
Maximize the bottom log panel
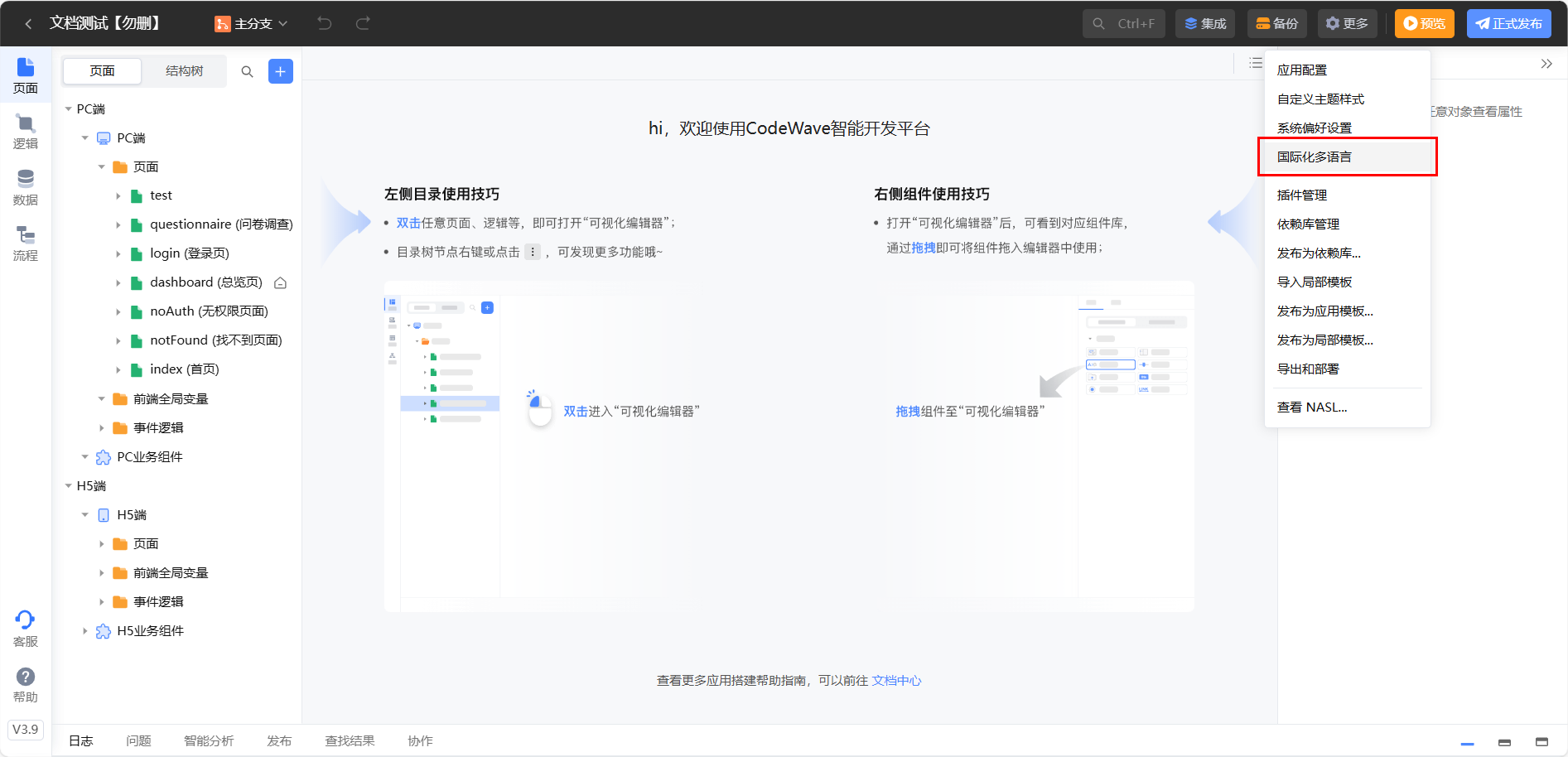[1541, 741]
